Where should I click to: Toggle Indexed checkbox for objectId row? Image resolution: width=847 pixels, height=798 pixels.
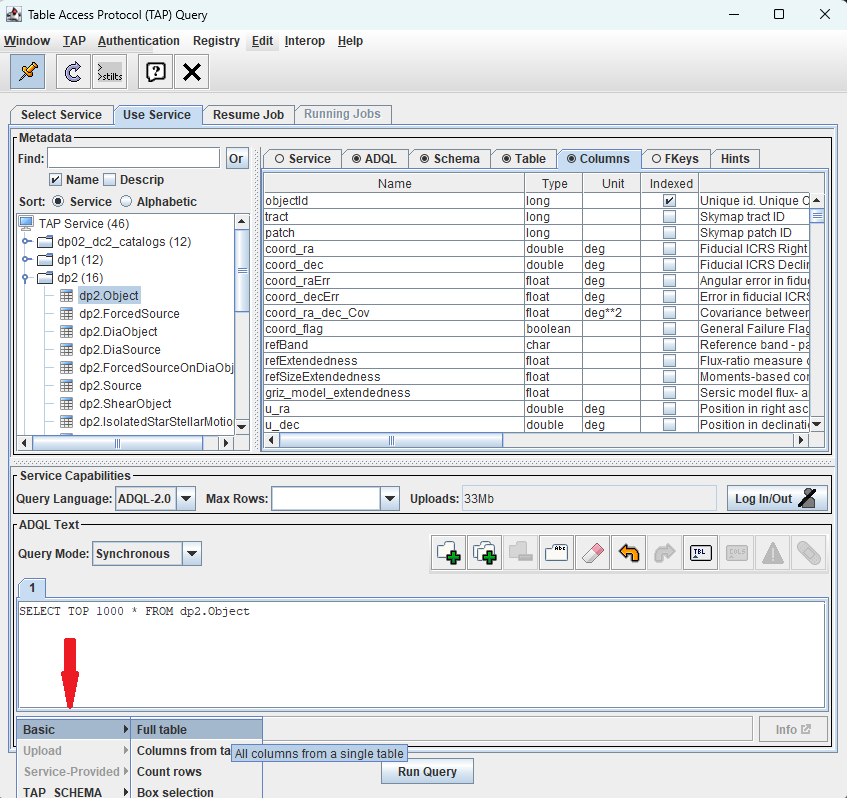(669, 200)
